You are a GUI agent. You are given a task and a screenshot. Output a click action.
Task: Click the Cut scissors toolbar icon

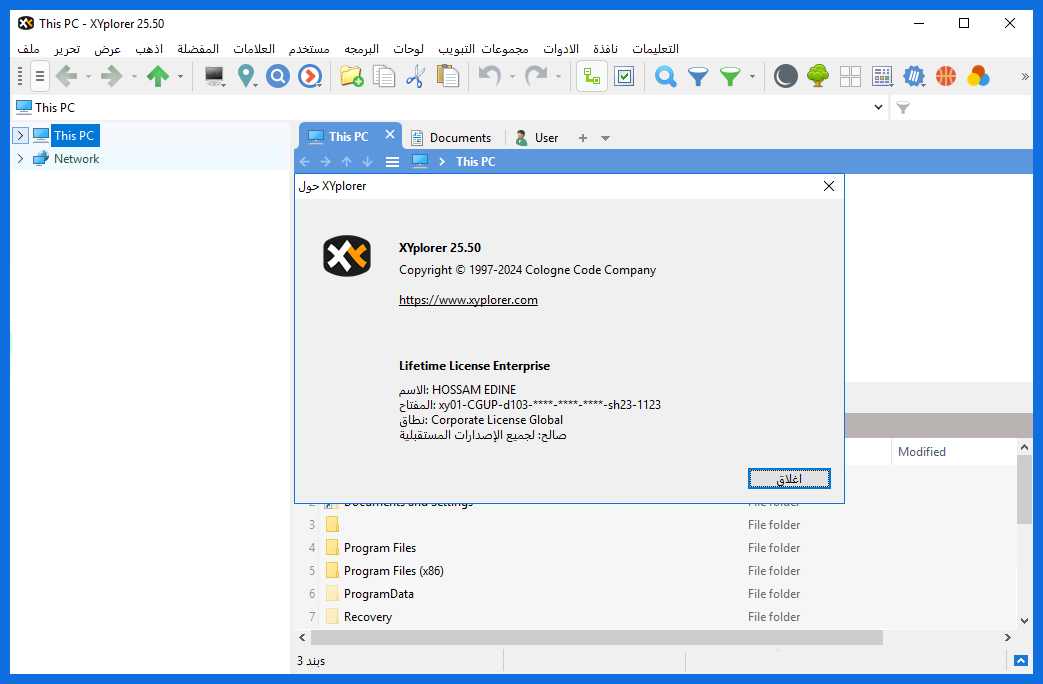[416, 77]
